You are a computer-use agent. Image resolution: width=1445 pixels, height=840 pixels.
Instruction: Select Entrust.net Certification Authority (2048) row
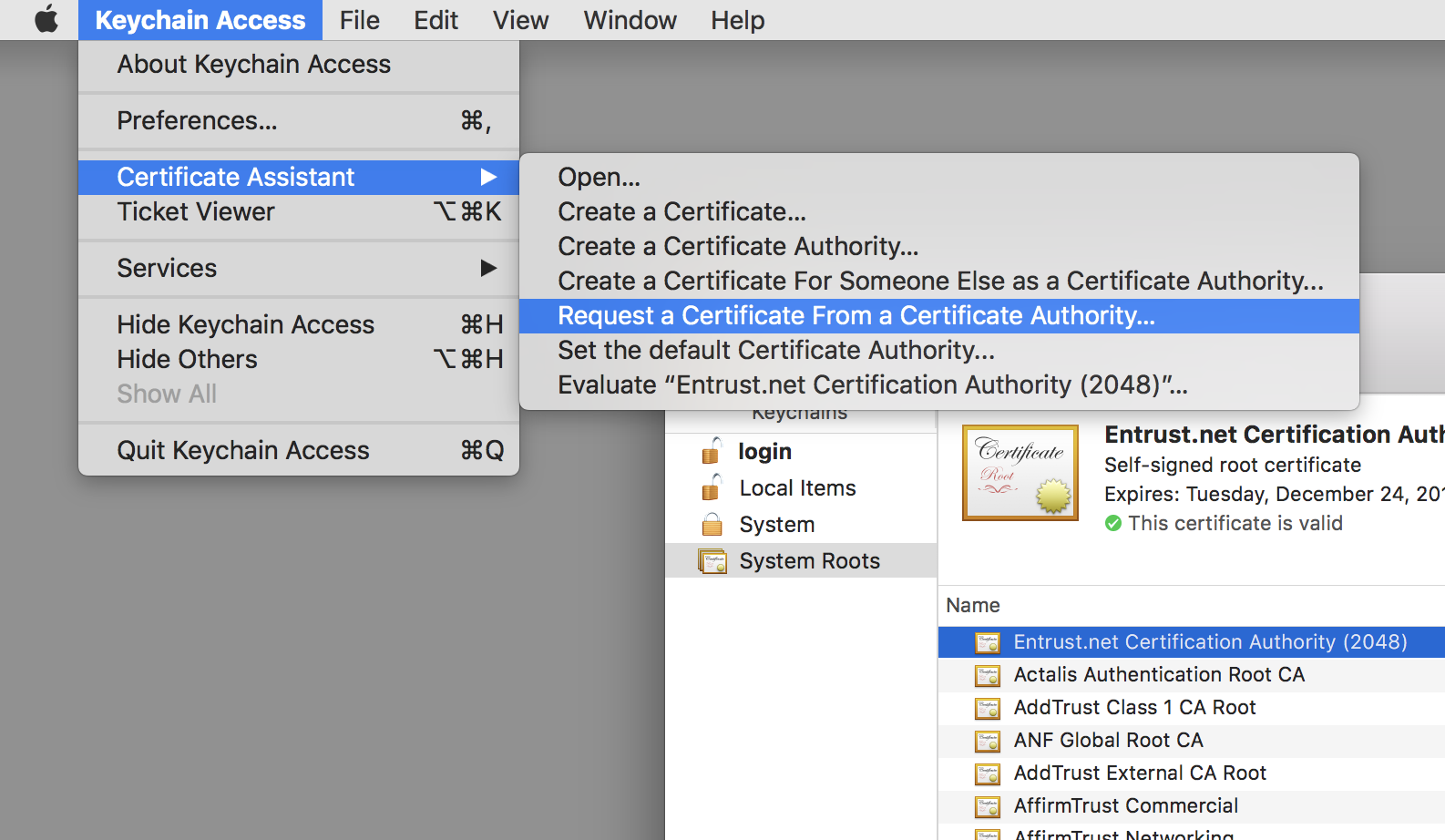tap(1192, 642)
